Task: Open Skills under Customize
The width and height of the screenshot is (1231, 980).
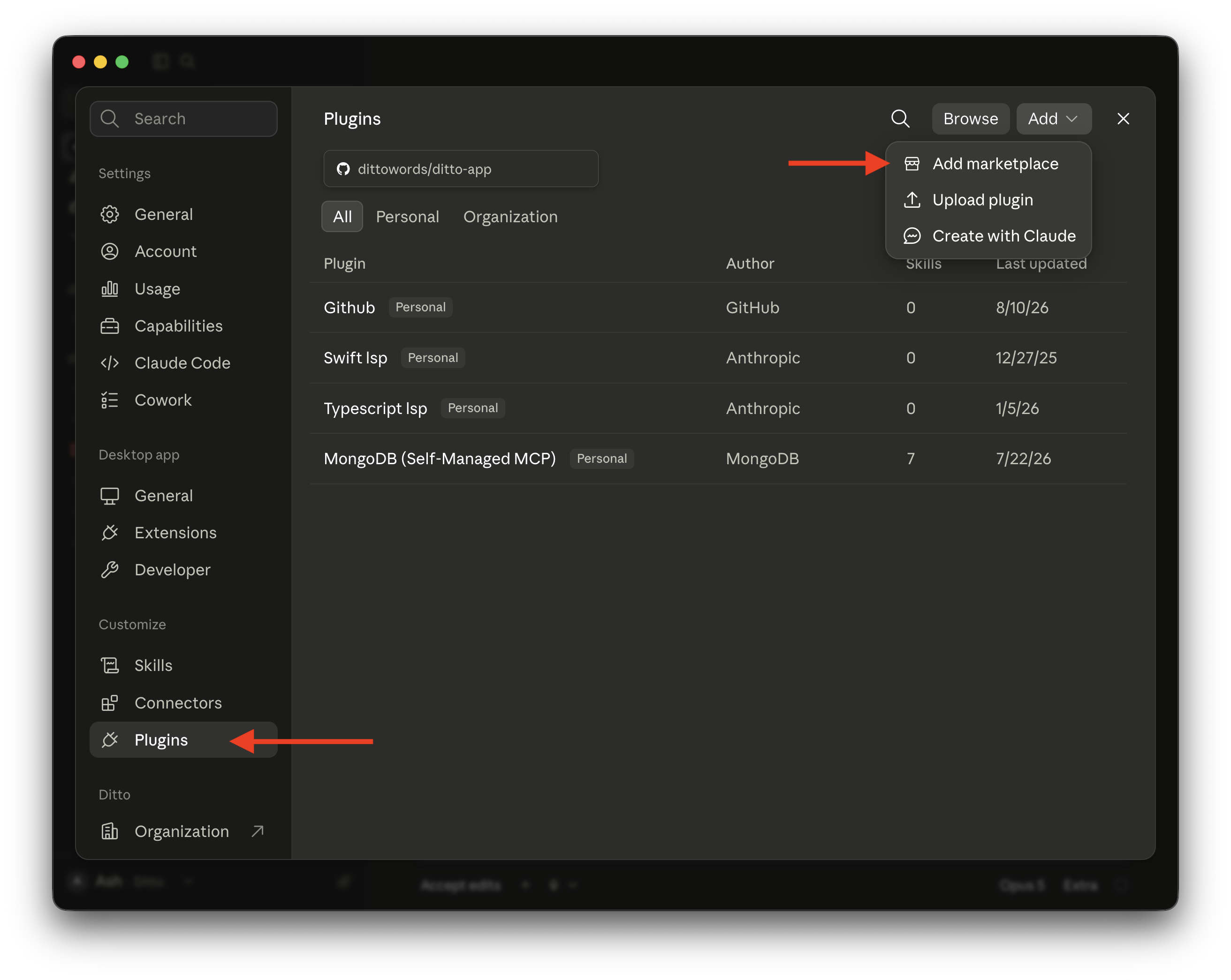Action: 183,665
